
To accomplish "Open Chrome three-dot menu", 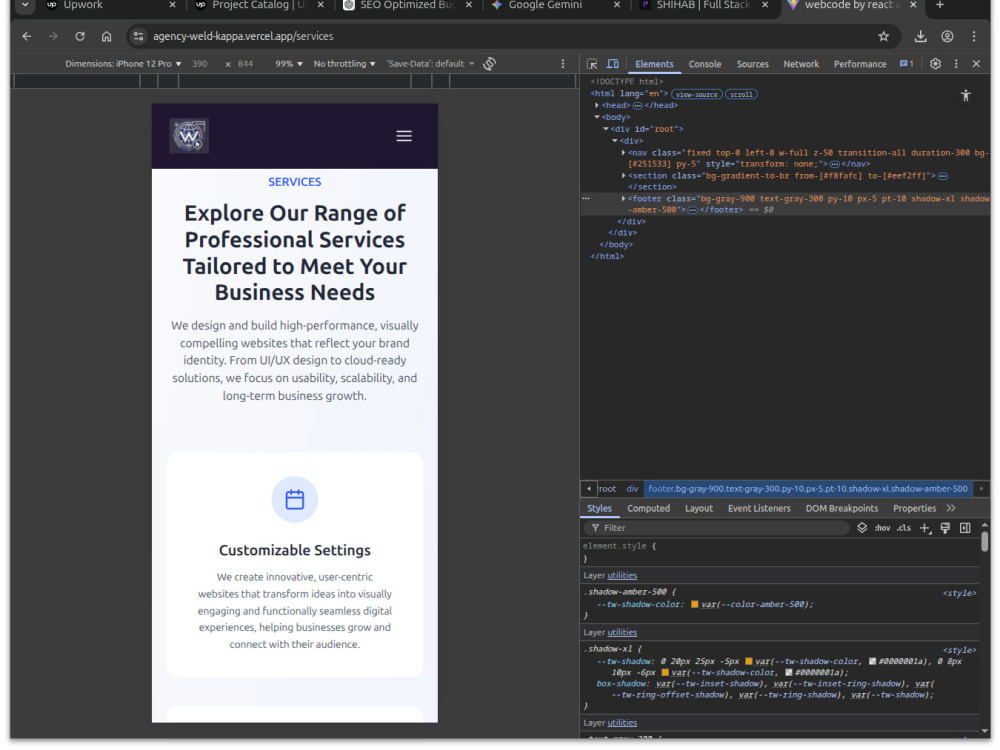I will point(974,36).
